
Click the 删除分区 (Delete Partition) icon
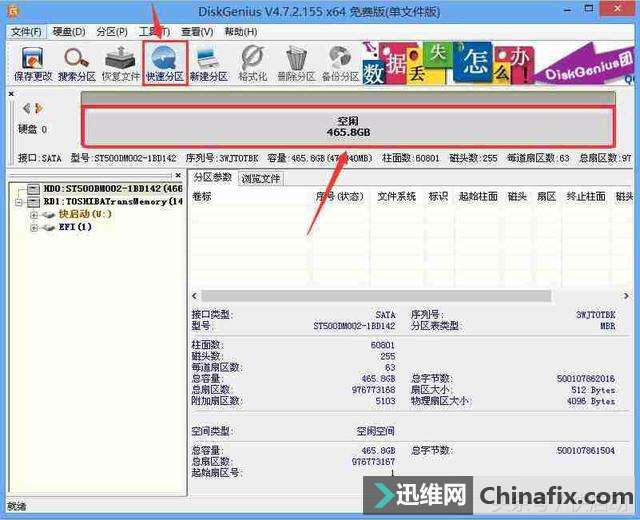296,62
